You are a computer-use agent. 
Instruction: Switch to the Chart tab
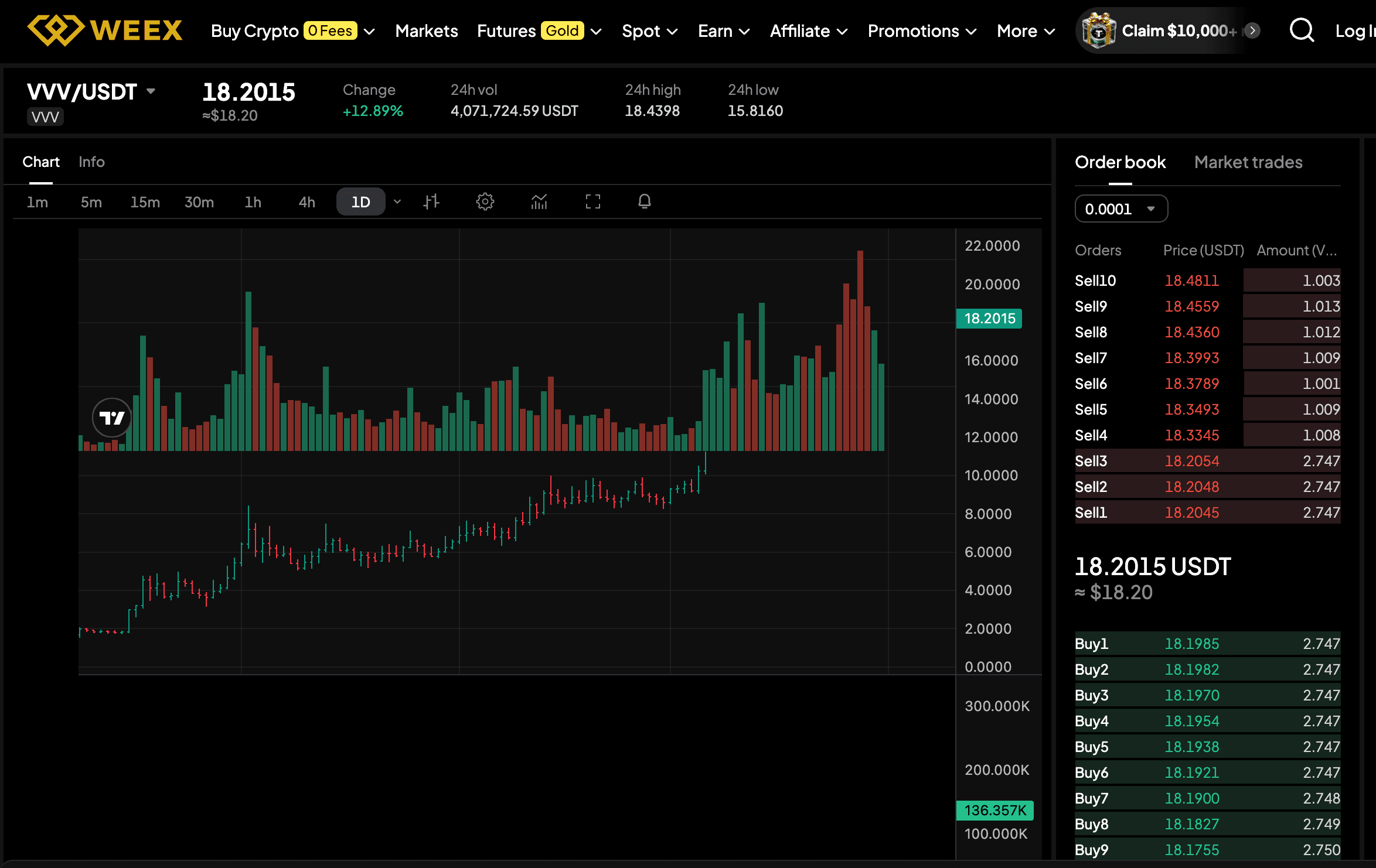tap(41, 162)
